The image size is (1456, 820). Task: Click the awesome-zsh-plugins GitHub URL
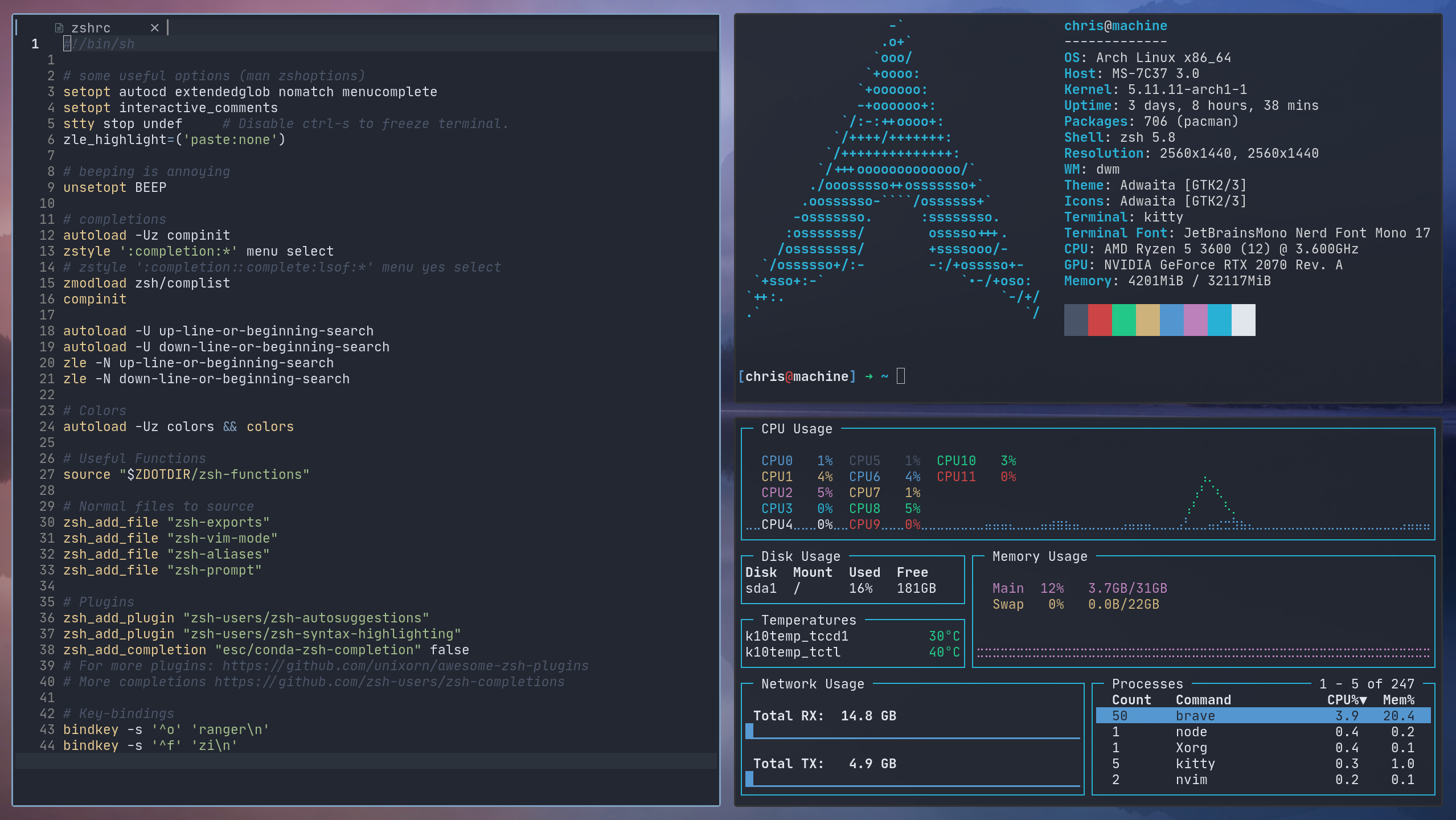405,666
